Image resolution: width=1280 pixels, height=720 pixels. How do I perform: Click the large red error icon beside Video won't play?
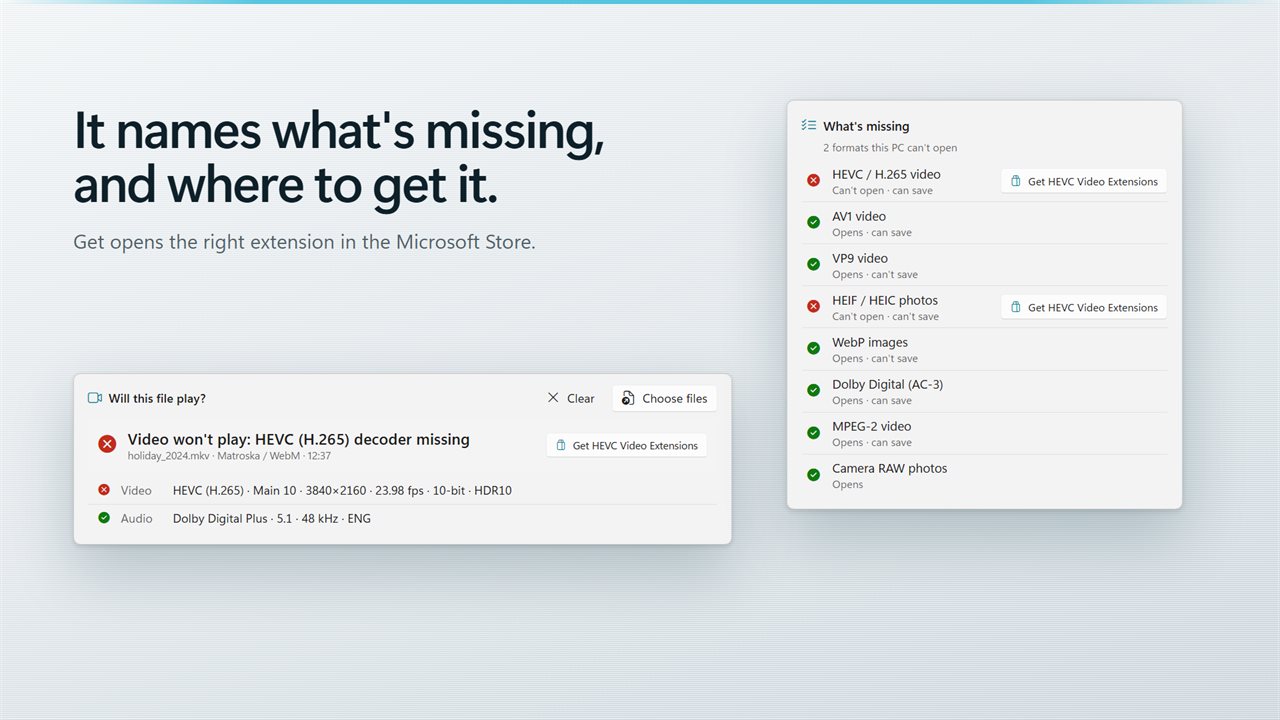coord(107,444)
